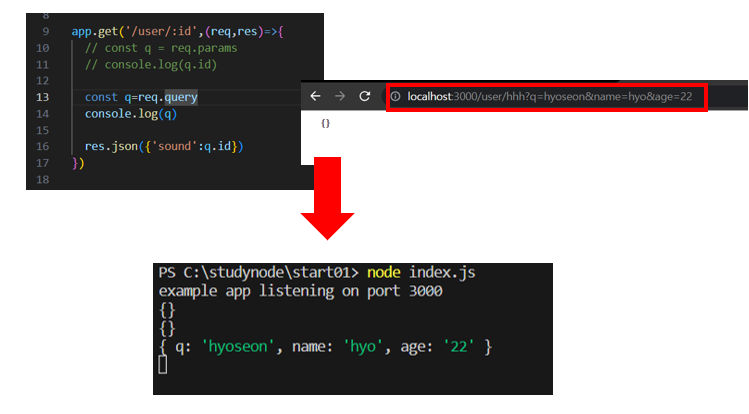Click line number 11 in editor gutter
The height and width of the screenshot is (414, 749).
43,64
